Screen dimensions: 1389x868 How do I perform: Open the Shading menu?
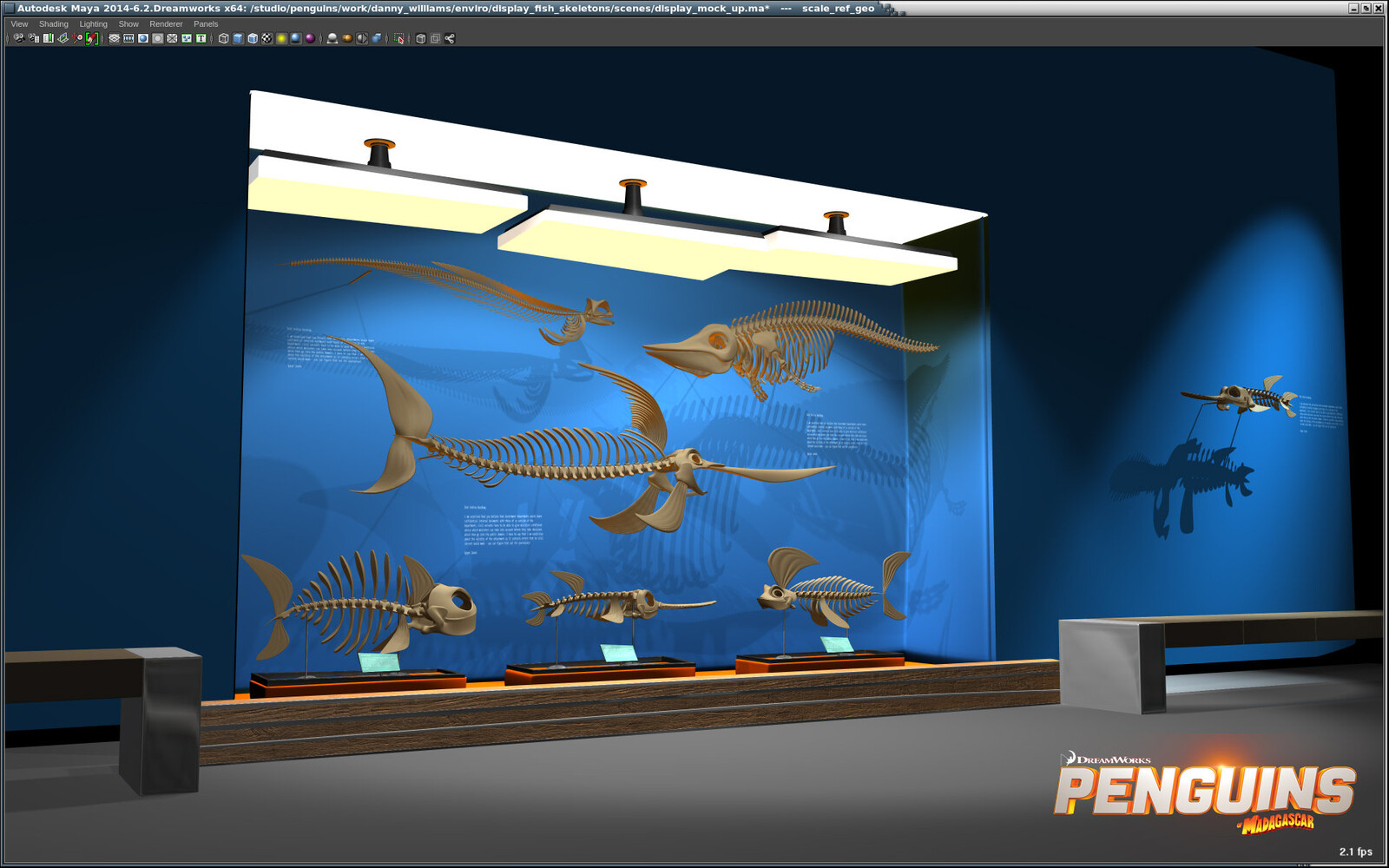pos(53,24)
